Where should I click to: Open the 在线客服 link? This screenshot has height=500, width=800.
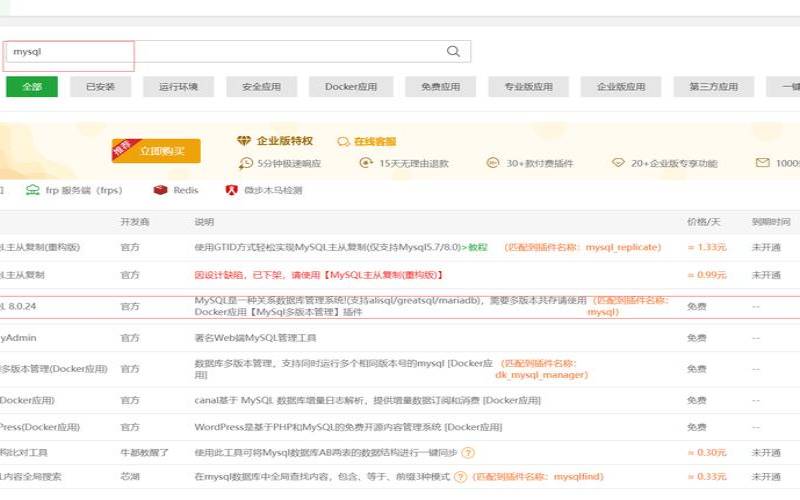pyautogui.click(x=375, y=141)
